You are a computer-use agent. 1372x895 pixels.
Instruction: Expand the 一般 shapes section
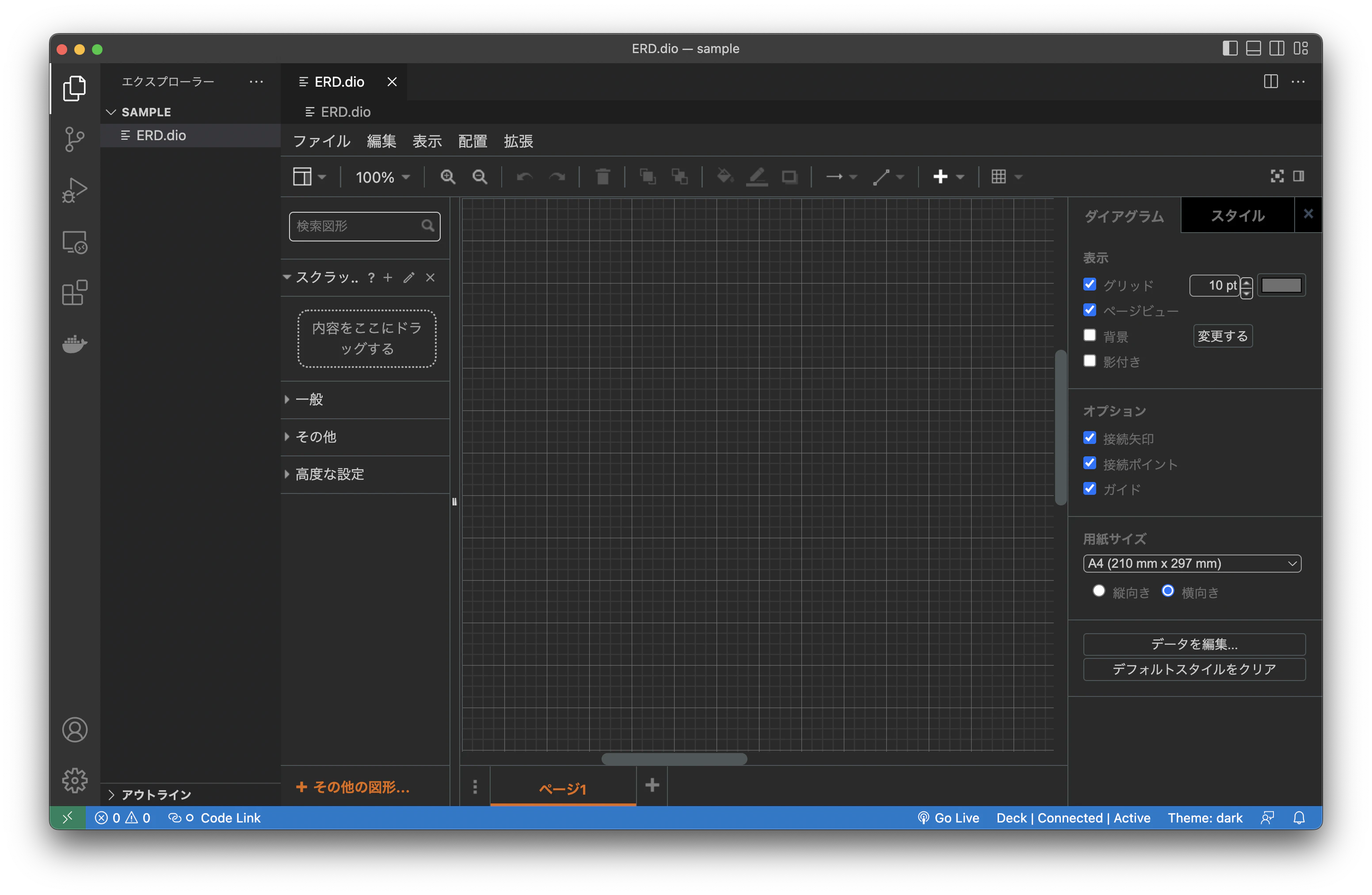309,399
